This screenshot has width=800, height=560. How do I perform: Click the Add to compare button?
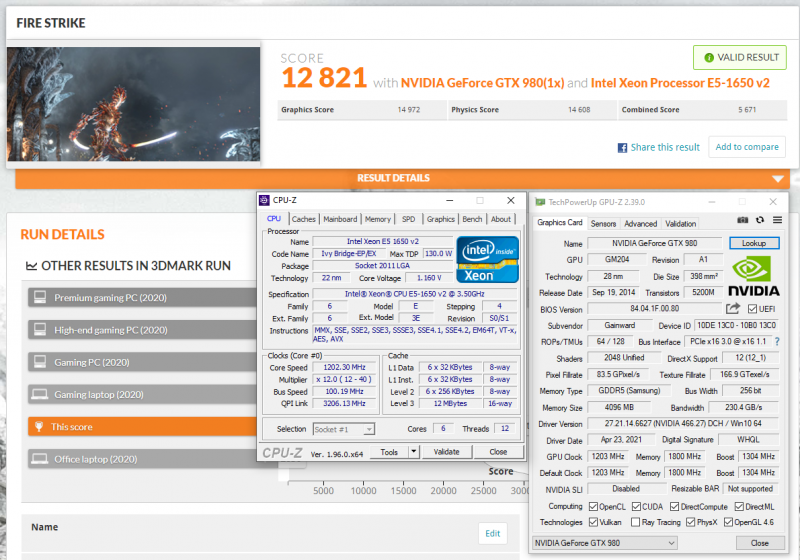tap(747, 147)
